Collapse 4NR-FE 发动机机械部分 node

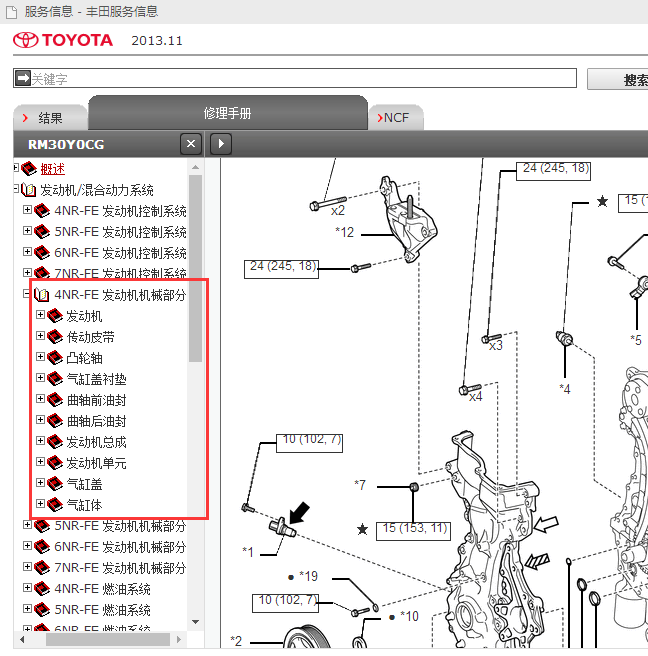(27, 294)
